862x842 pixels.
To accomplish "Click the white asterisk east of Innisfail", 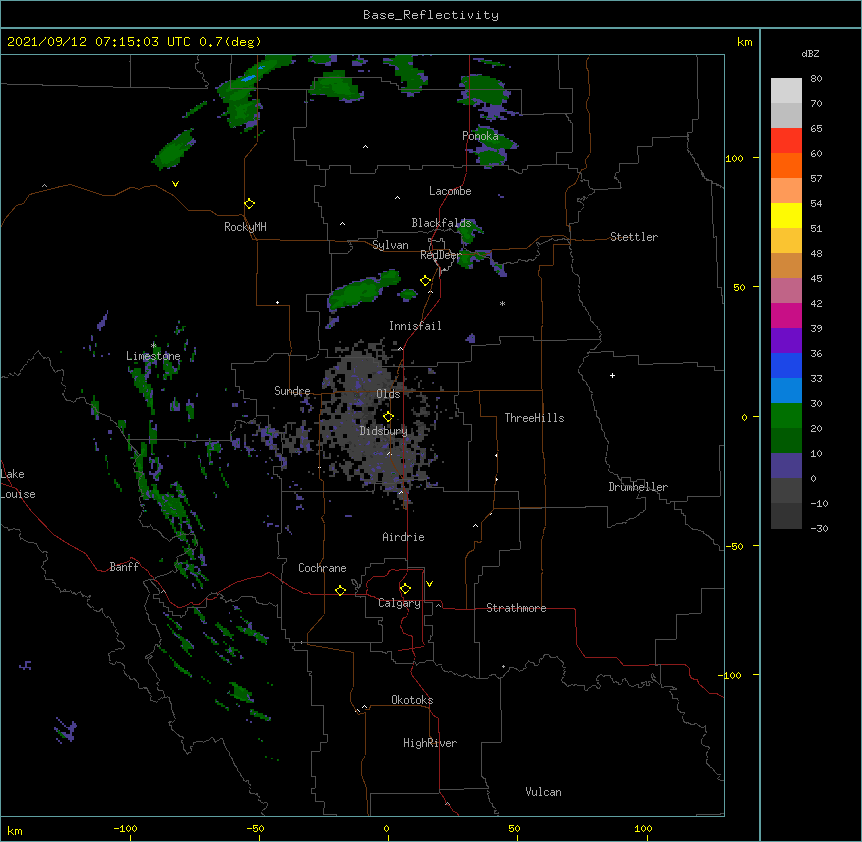I will pyautogui.click(x=502, y=304).
